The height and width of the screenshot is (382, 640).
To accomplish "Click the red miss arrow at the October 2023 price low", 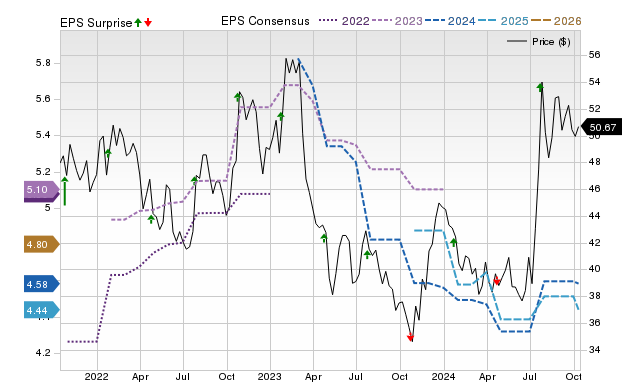I will (x=410, y=337).
